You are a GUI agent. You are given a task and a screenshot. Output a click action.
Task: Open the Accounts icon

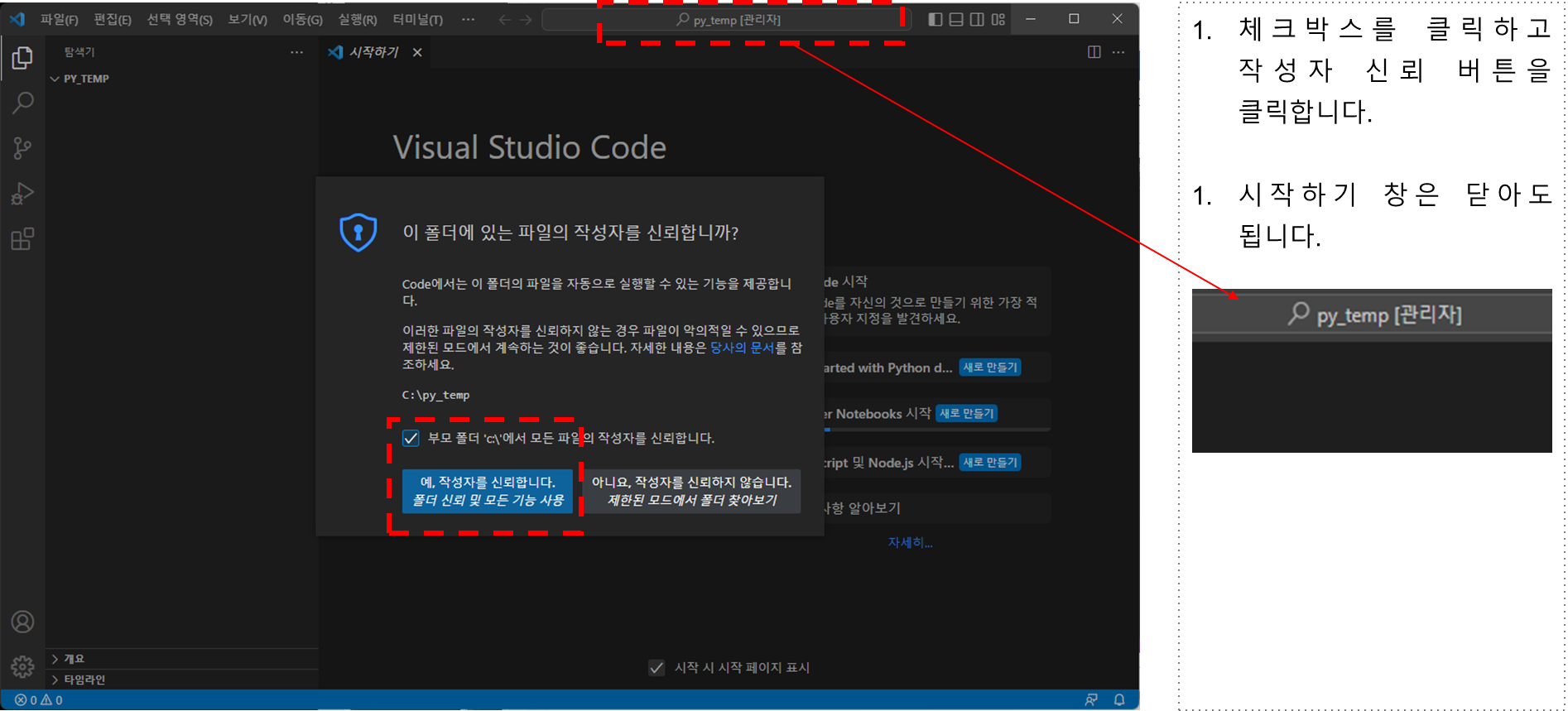click(x=22, y=622)
